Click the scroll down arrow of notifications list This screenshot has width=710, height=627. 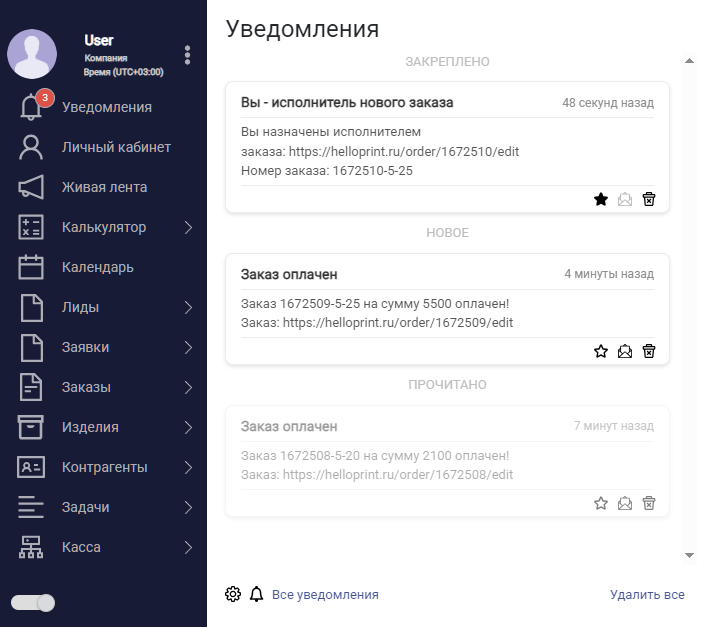(x=689, y=555)
